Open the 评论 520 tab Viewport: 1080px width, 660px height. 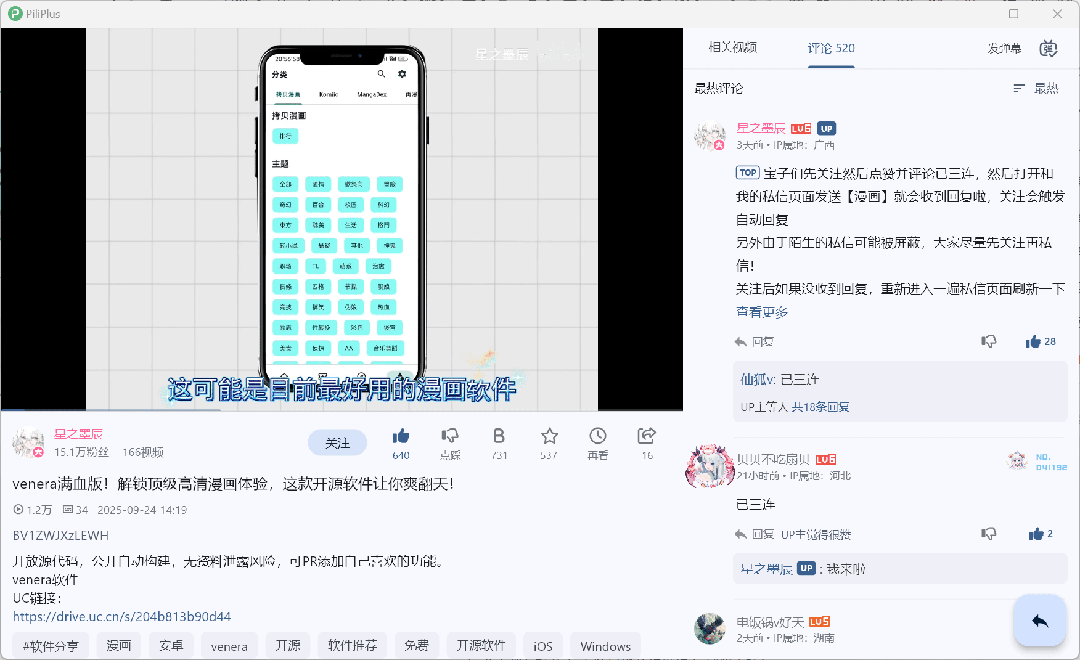click(830, 47)
